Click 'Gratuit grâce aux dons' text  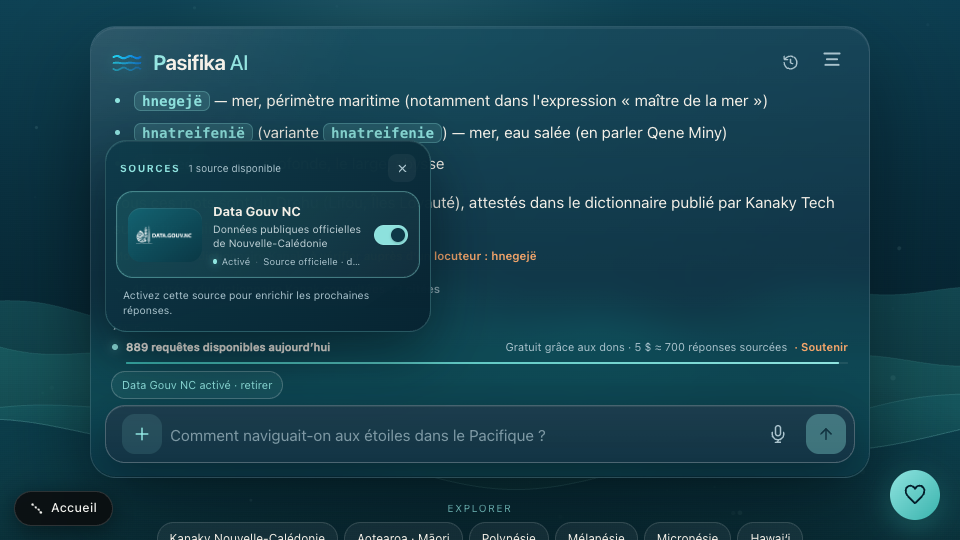564,347
